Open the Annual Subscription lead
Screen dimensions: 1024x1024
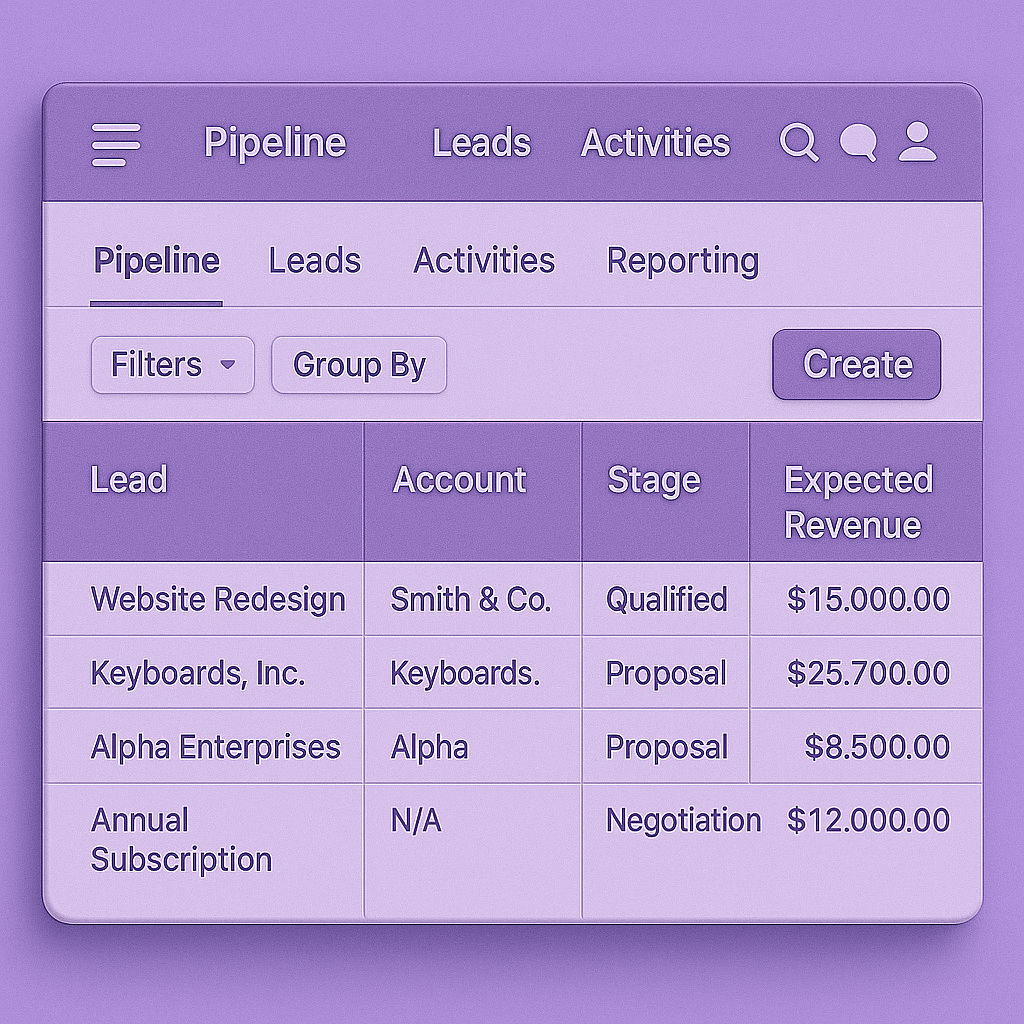pyautogui.click(x=182, y=840)
